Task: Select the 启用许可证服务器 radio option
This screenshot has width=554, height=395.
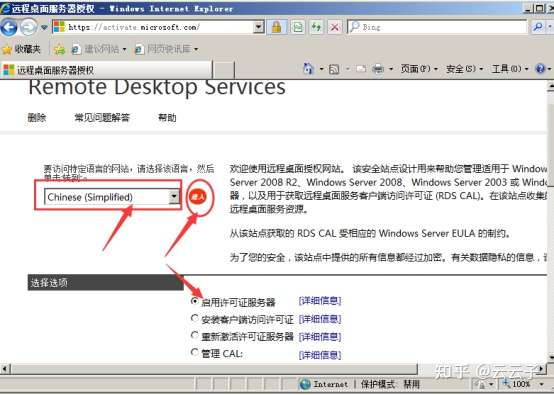Action: click(x=194, y=301)
